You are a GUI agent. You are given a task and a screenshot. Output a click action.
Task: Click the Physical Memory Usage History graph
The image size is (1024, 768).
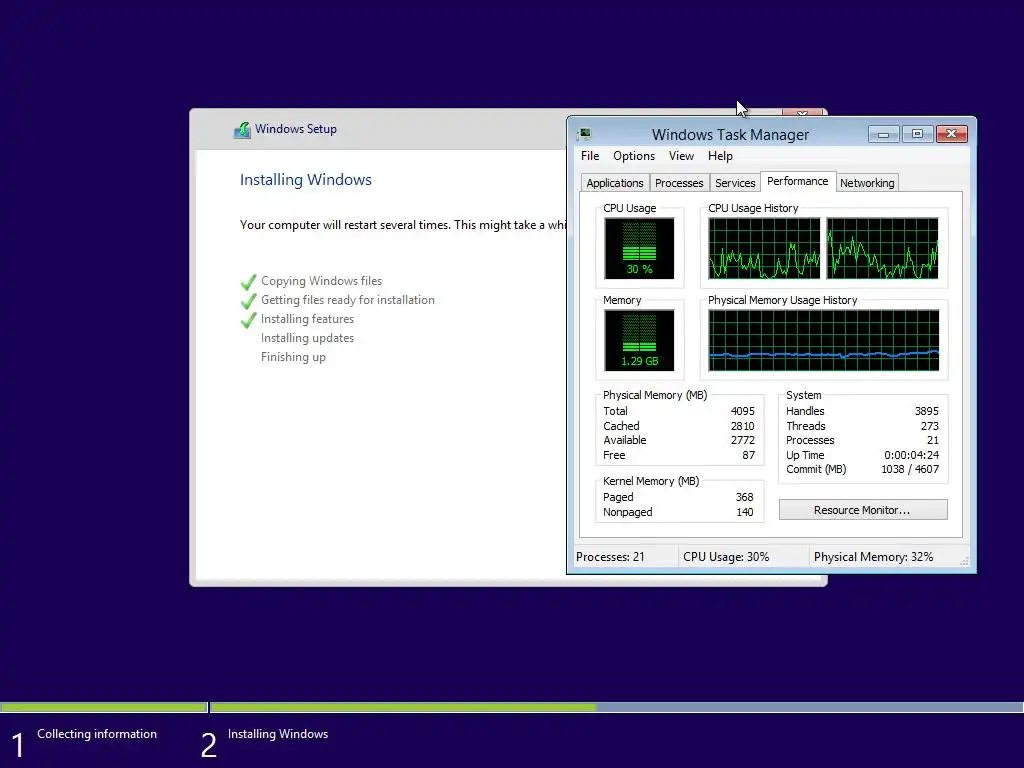(824, 340)
